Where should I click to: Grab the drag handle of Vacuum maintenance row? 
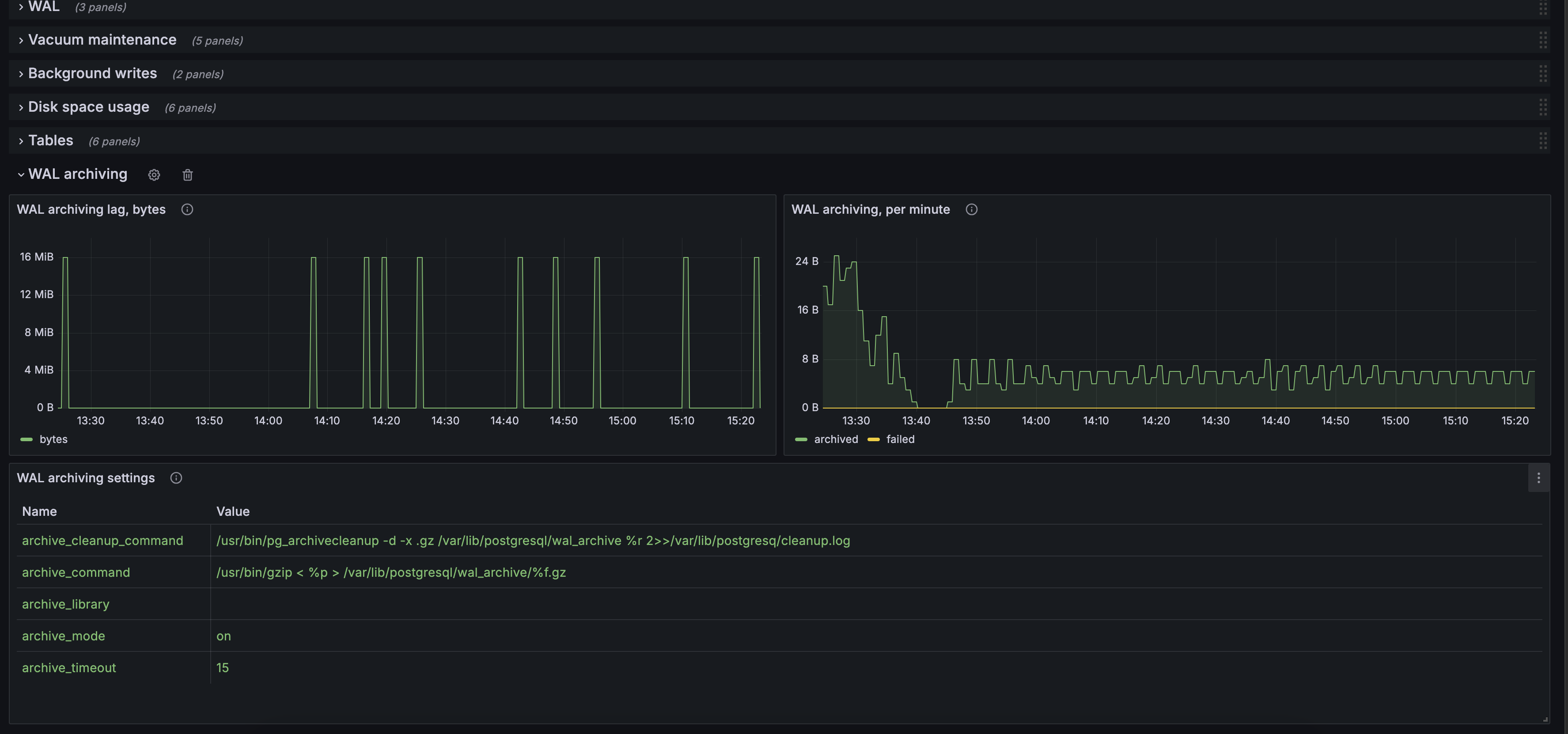point(1542,40)
